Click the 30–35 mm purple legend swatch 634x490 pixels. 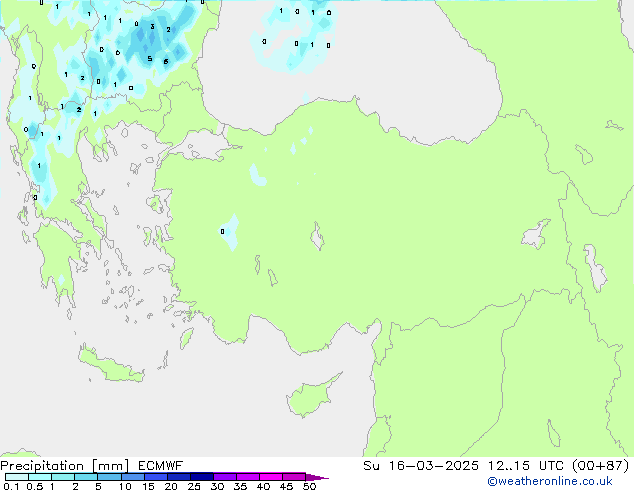224,477
